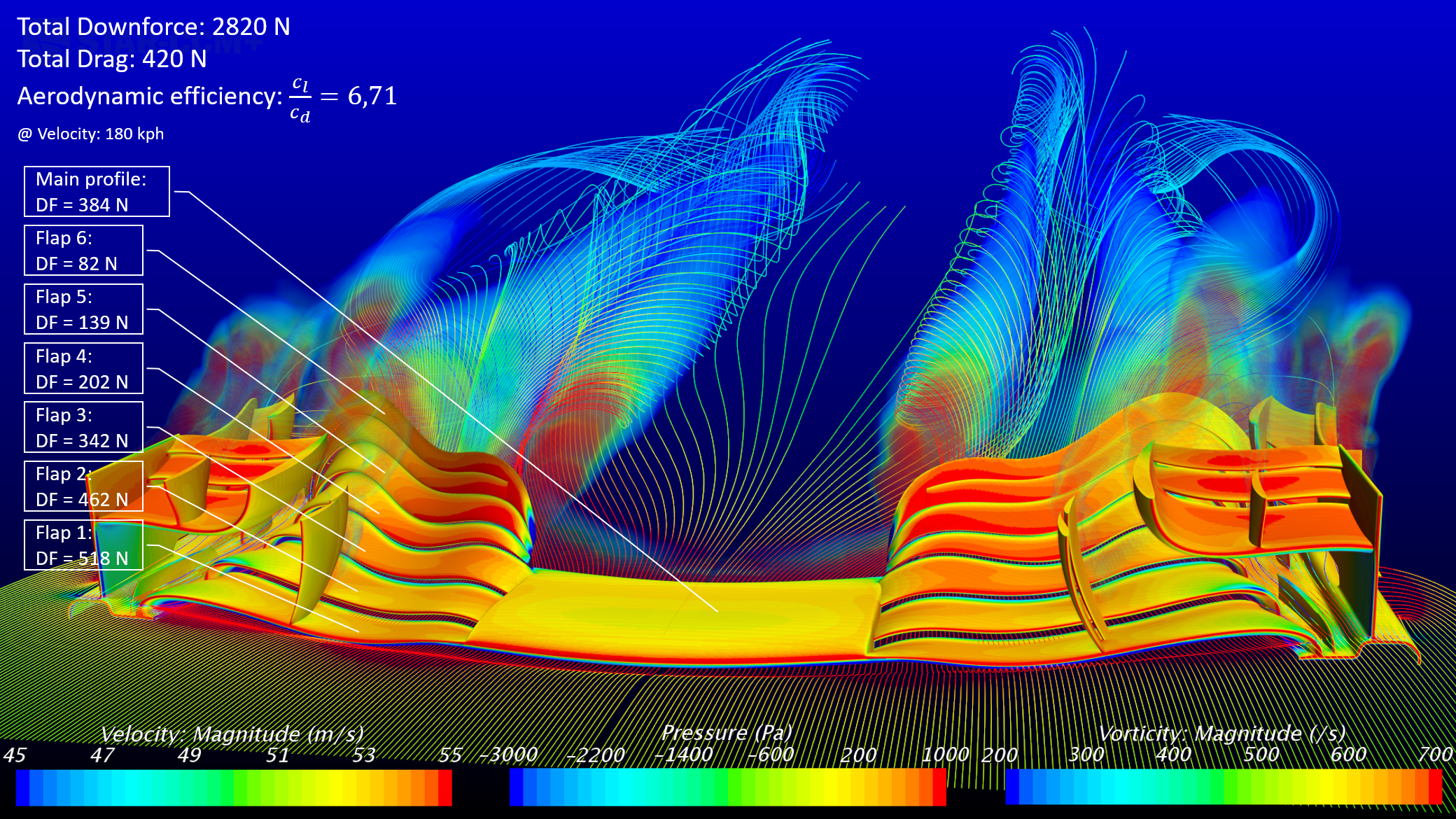Click the Velocity Magnitude color bar

pos(234,787)
